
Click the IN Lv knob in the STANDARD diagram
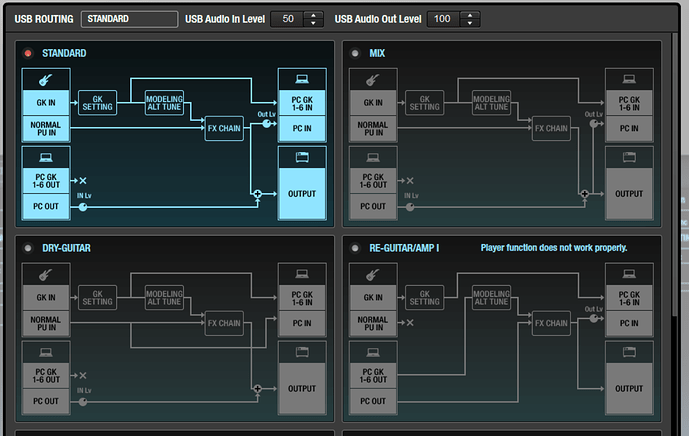[x=83, y=207]
